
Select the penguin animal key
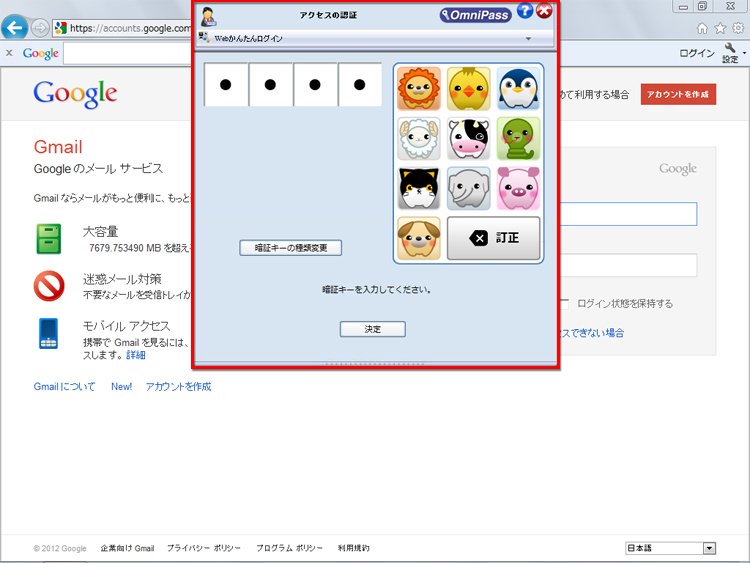pos(518,88)
